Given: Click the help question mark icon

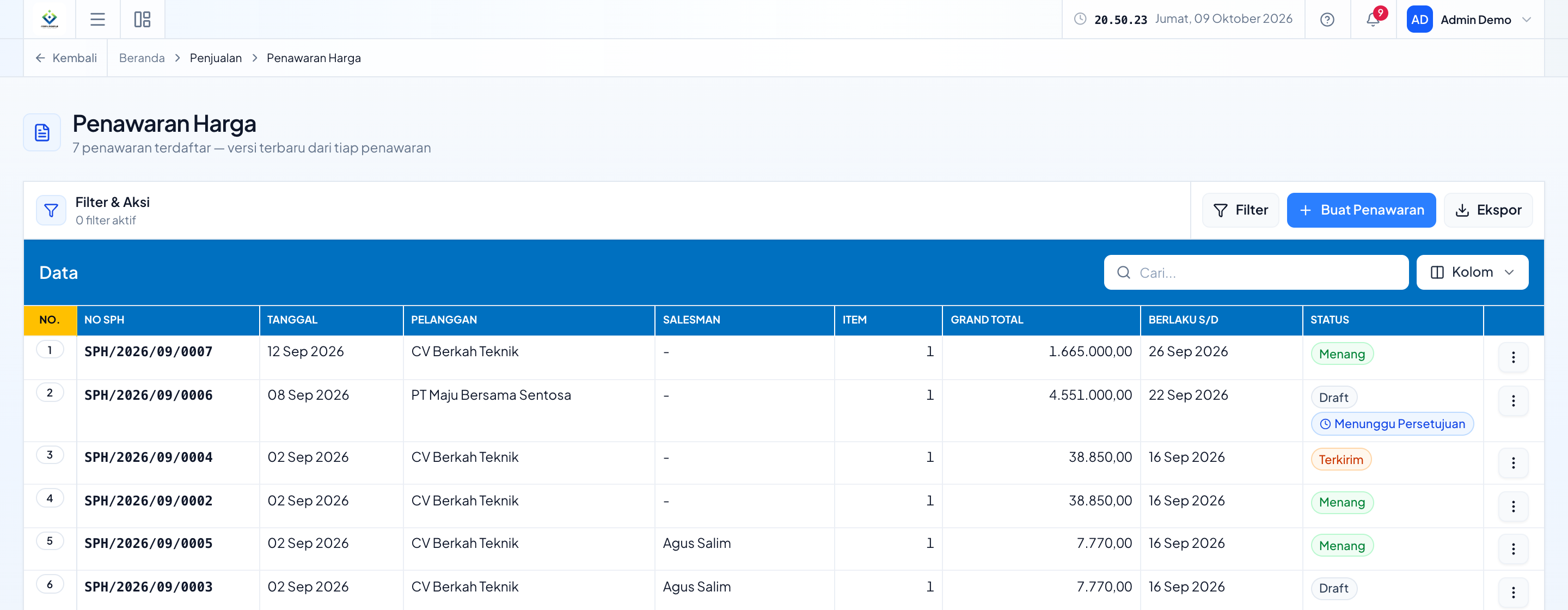Looking at the screenshot, I should [x=1327, y=20].
